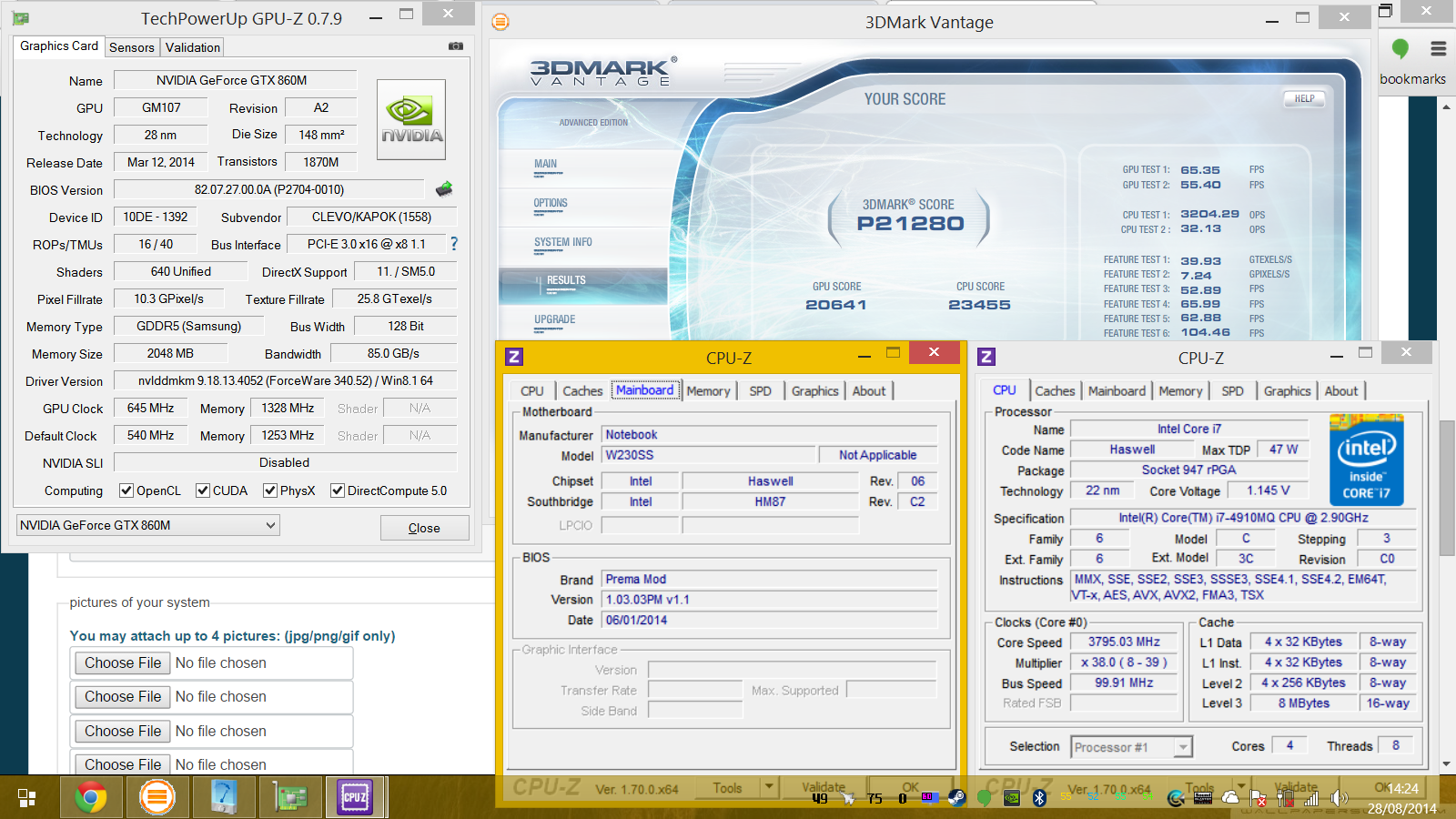Open the Caches tab in the yellow CPU-Z window
This screenshot has height=819, width=1456.
tap(582, 390)
